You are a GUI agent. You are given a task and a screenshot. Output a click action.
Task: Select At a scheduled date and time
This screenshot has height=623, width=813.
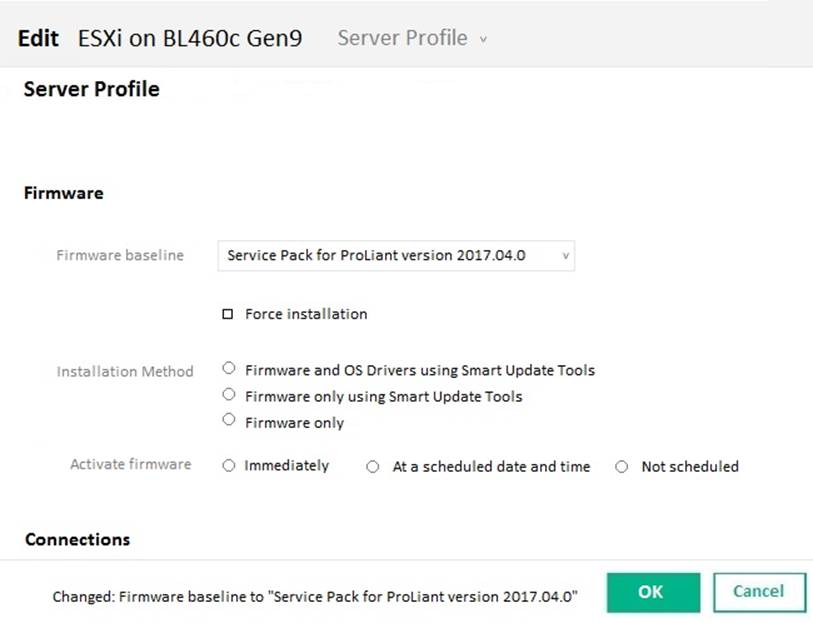click(373, 467)
